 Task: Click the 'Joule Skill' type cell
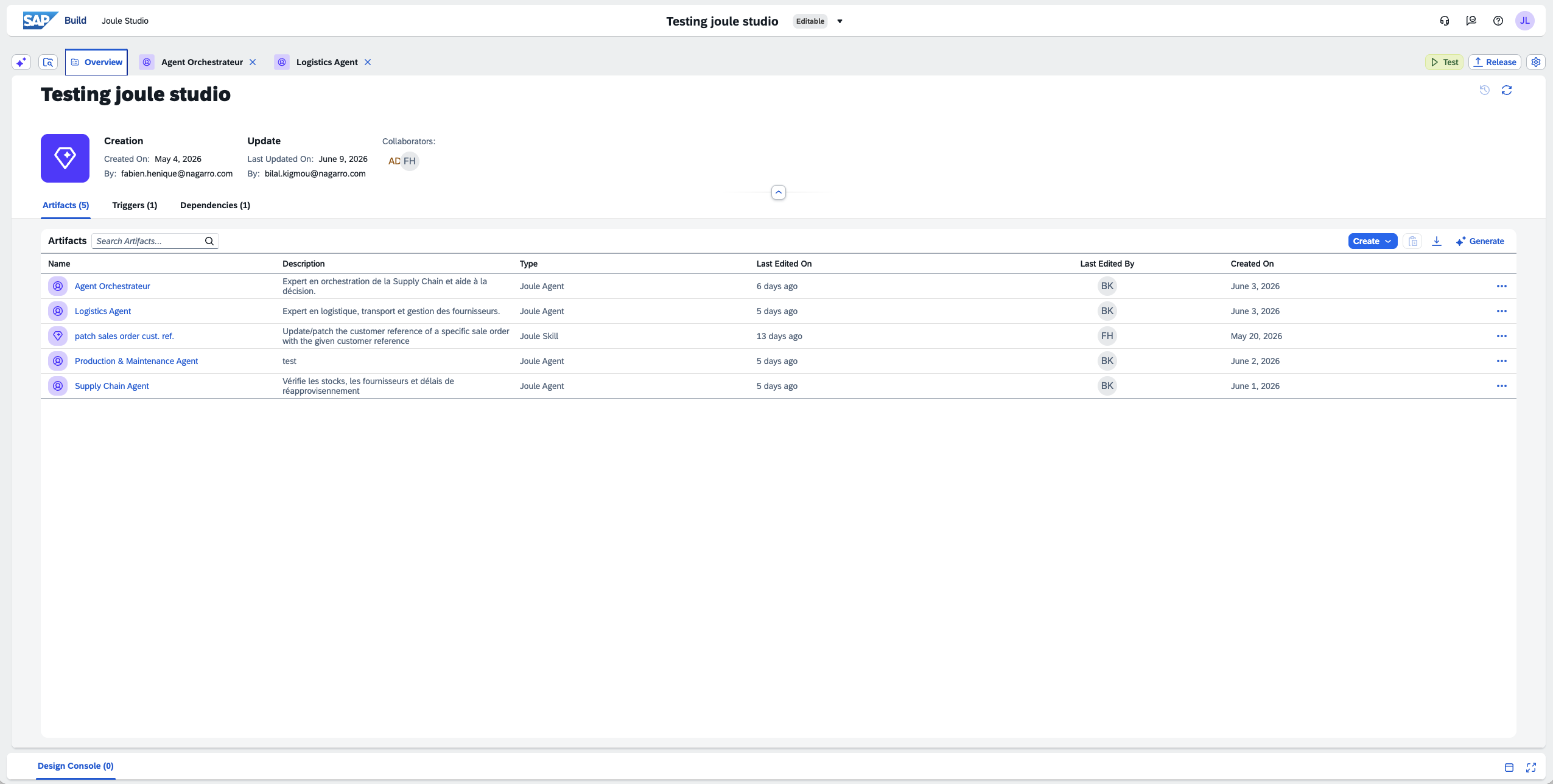[x=539, y=336]
